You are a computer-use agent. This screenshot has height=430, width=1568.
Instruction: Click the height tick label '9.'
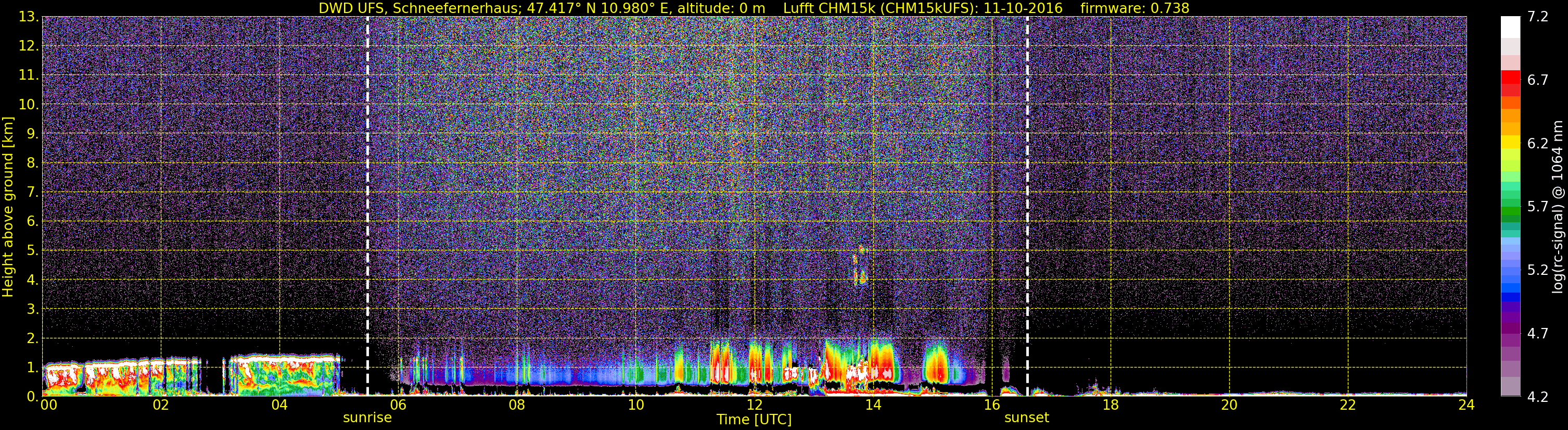[x=33, y=134]
